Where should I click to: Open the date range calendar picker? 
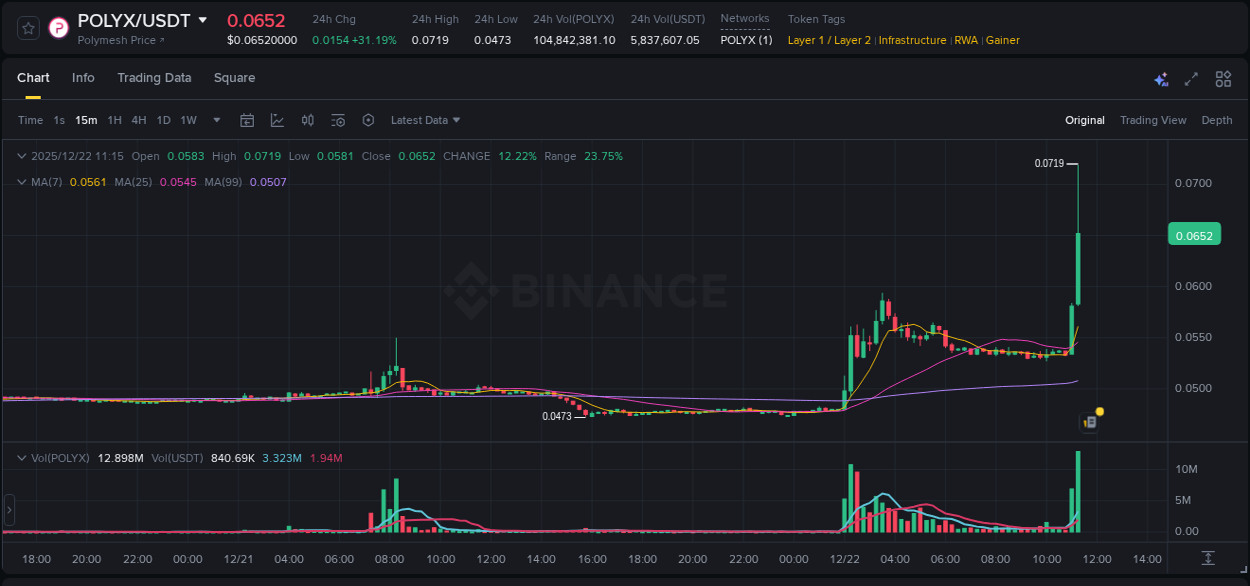247,120
